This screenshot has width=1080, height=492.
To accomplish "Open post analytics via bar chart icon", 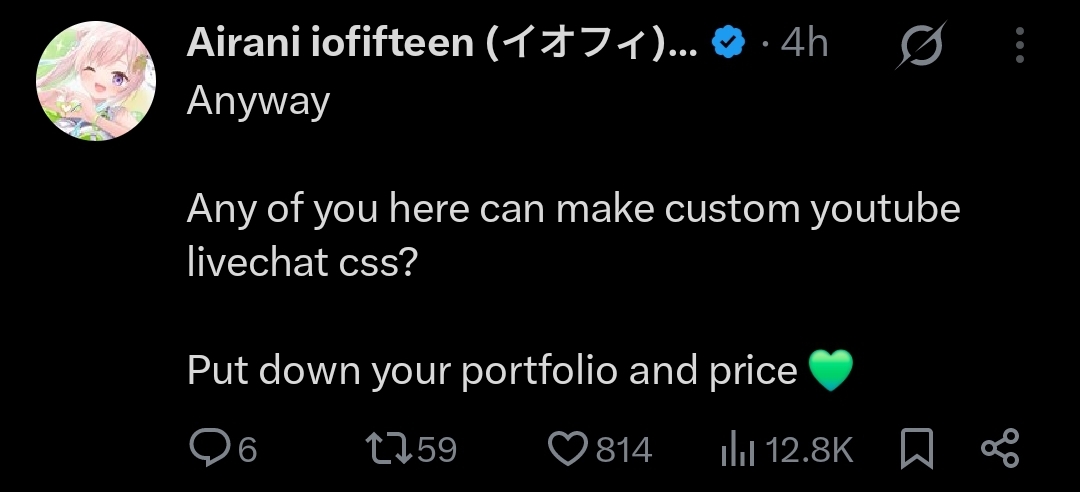I will click(737, 450).
